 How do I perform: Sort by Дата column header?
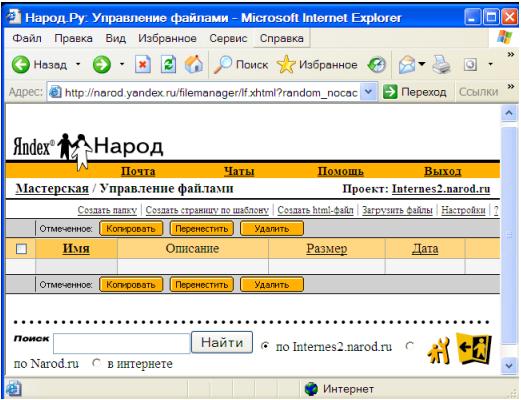pos(425,249)
